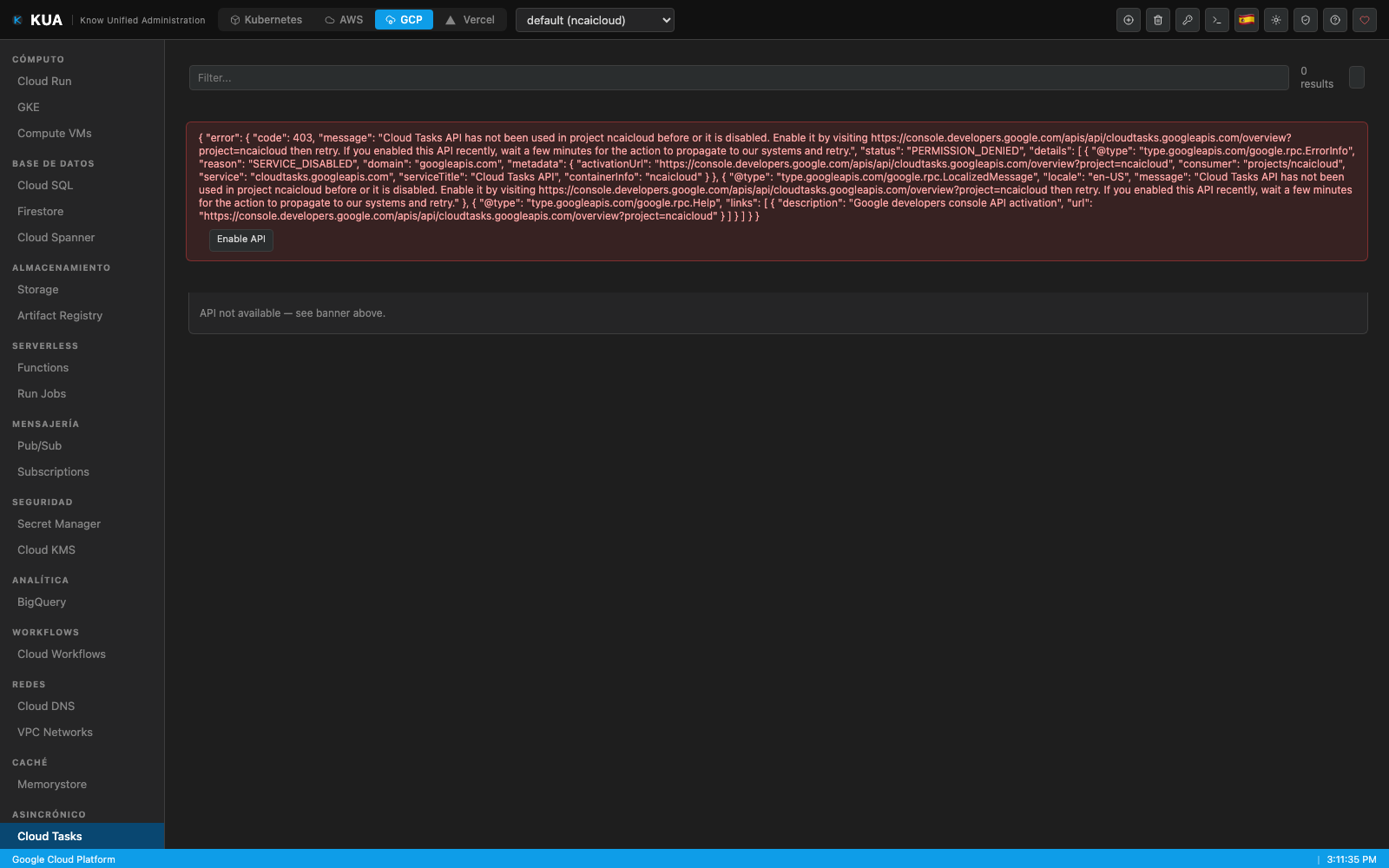1389x868 pixels.
Task: Open Firestore in sidebar
Action: pyautogui.click(x=82, y=212)
